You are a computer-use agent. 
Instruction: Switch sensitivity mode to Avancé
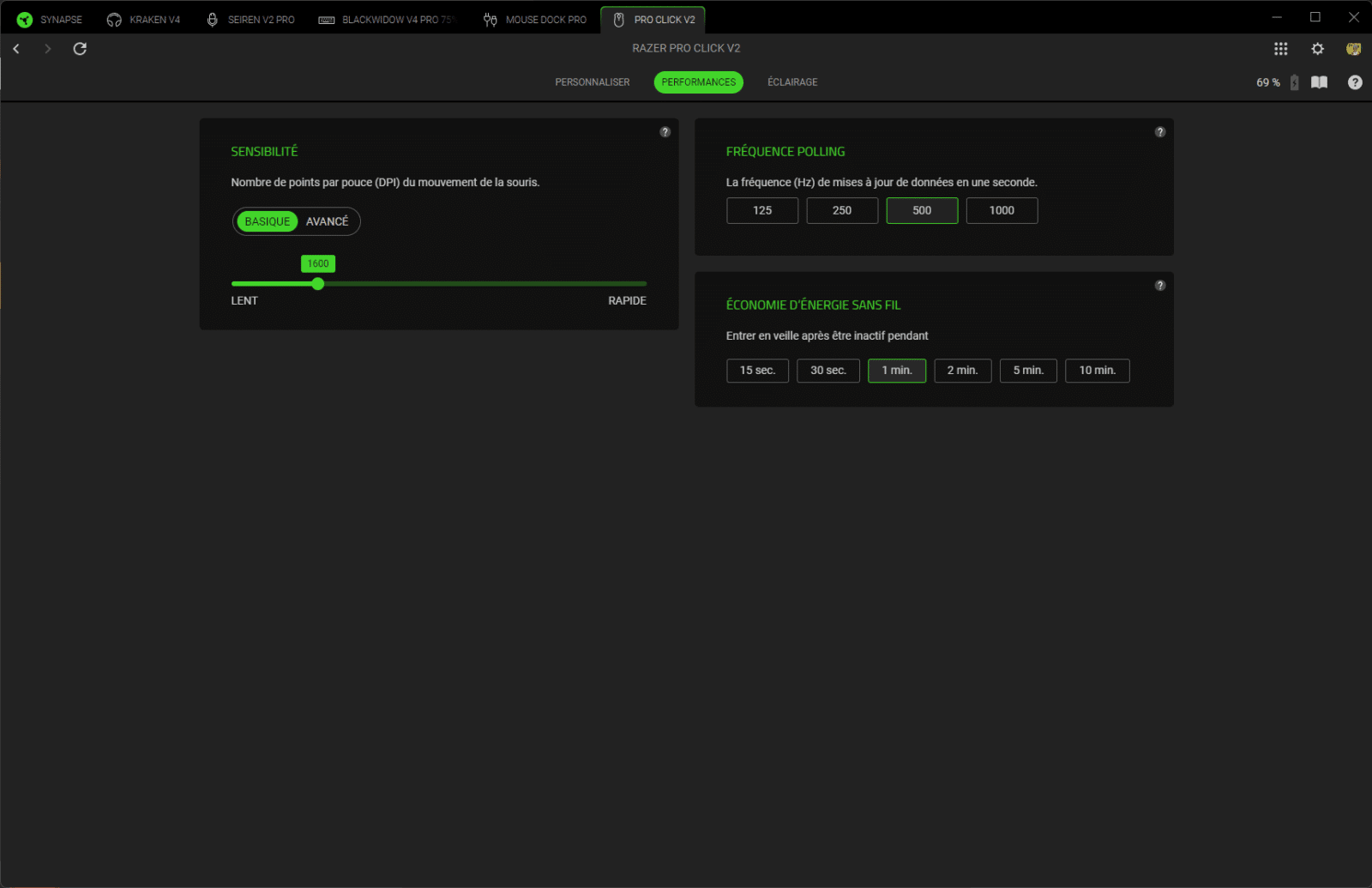coord(327,221)
